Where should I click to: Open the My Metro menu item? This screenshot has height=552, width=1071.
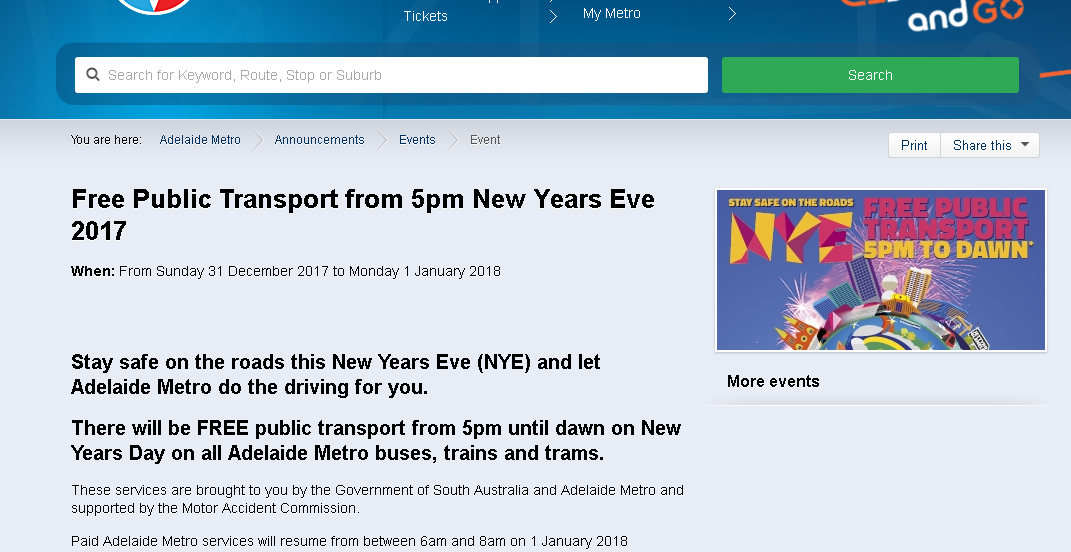(x=611, y=14)
